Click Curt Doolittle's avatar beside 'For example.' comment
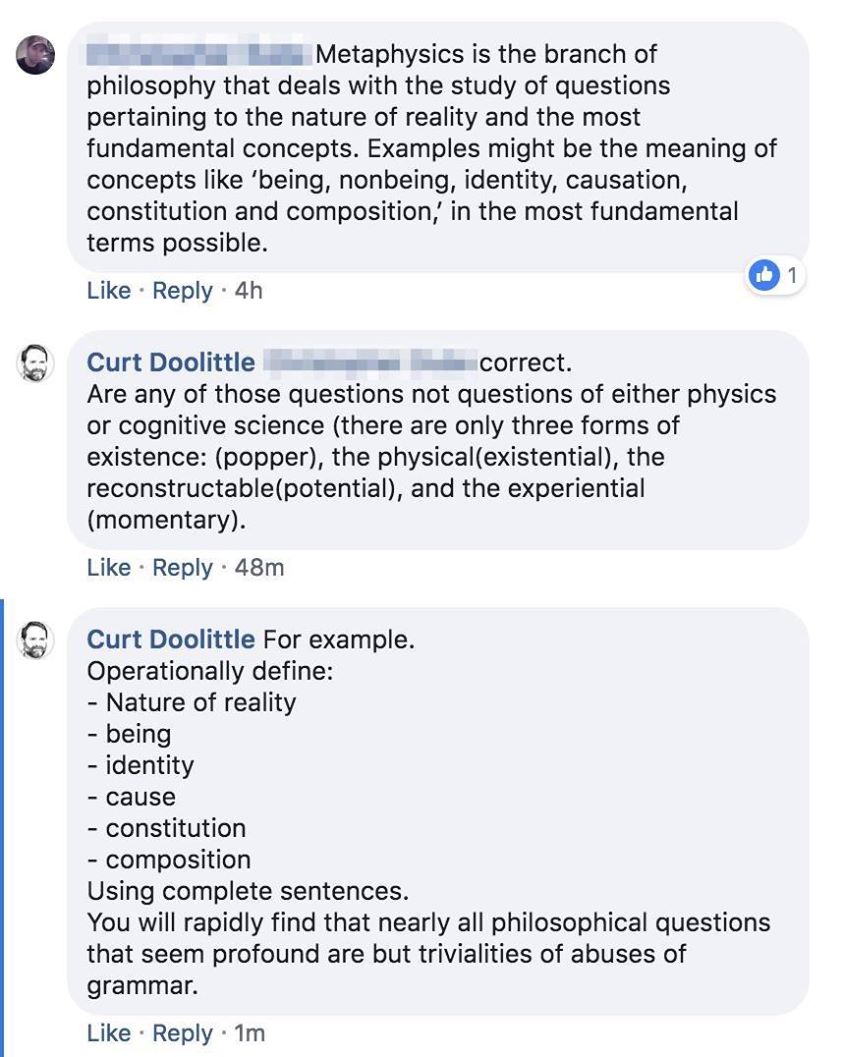The image size is (843, 1057). tap(35, 640)
